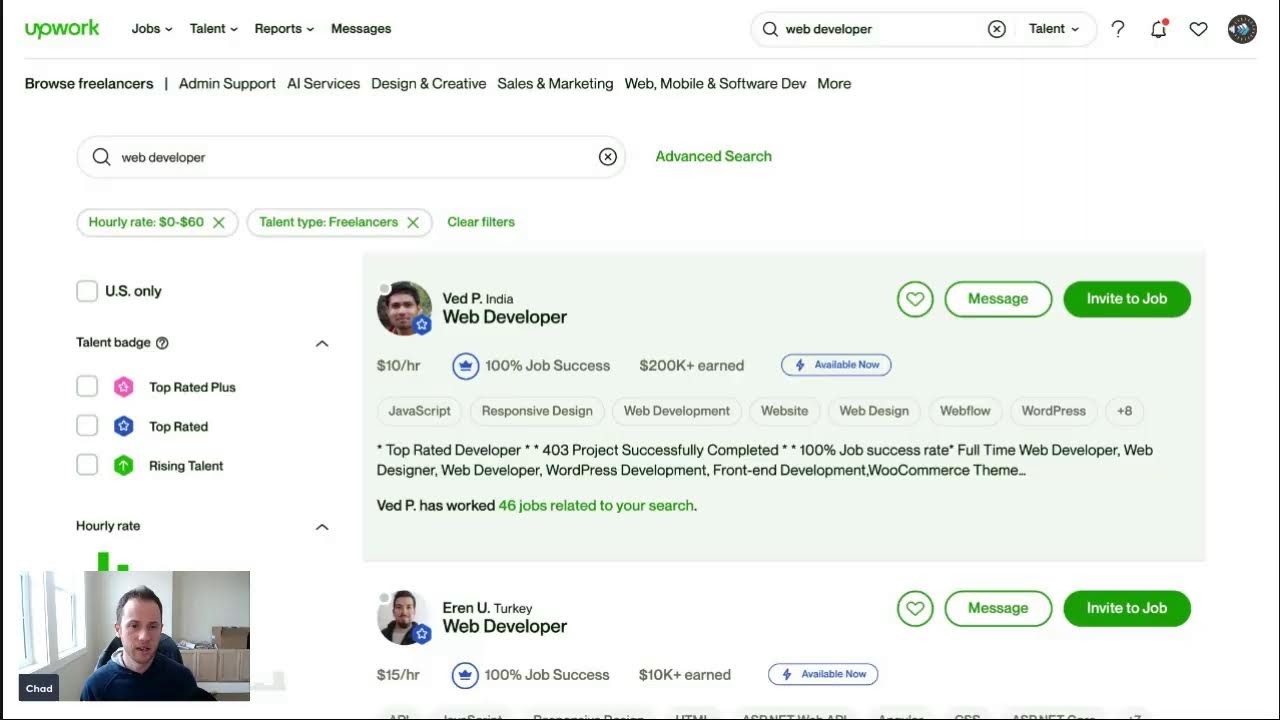Save Ved P. with the heart icon
The height and width of the screenshot is (720, 1280).
click(914, 299)
